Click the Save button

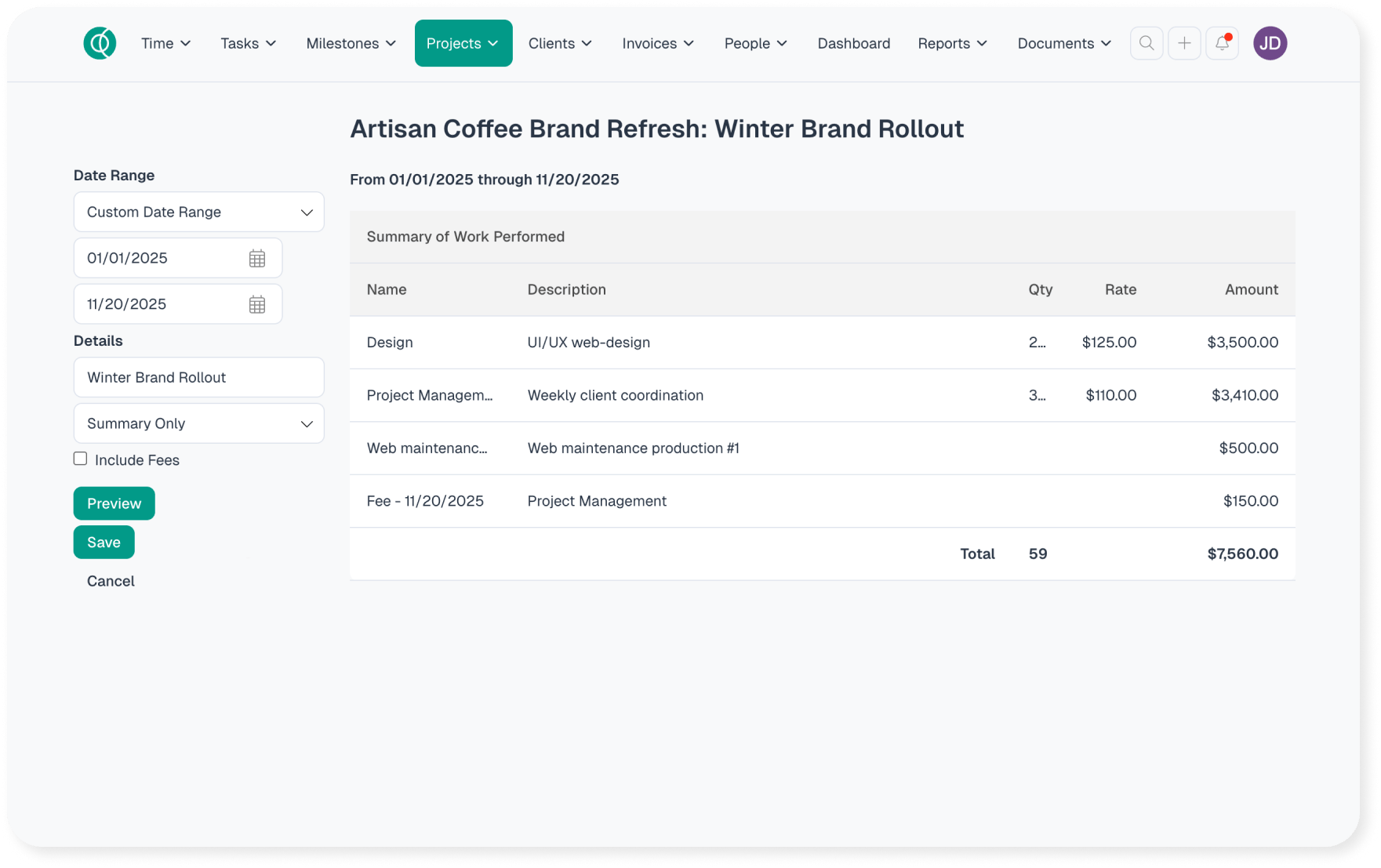[x=104, y=543]
